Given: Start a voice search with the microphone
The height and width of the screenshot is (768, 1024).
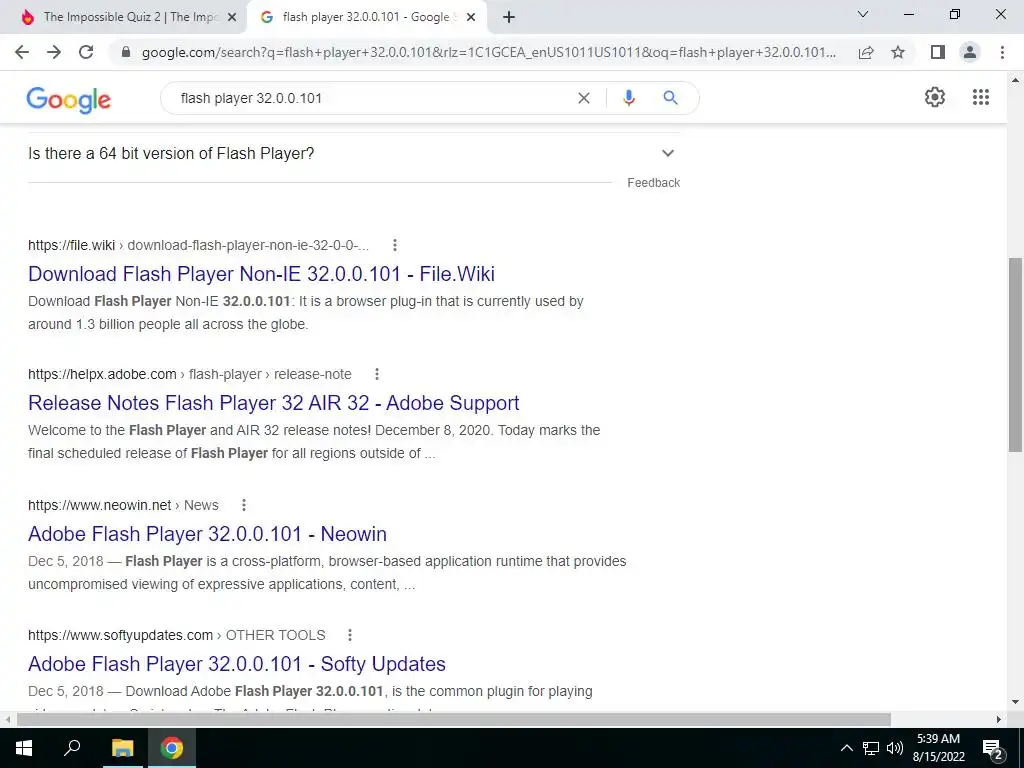Looking at the screenshot, I should (x=629, y=98).
